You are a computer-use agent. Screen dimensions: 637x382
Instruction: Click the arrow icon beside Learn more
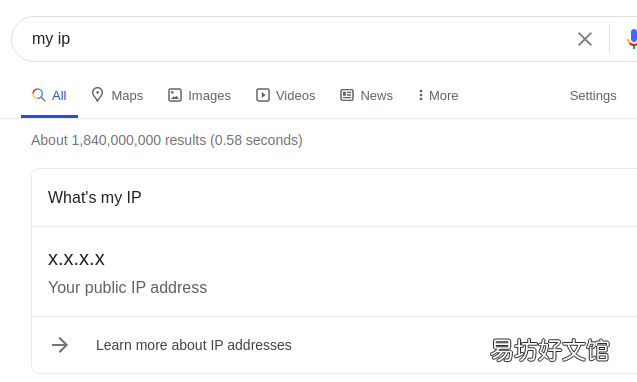(x=60, y=345)
